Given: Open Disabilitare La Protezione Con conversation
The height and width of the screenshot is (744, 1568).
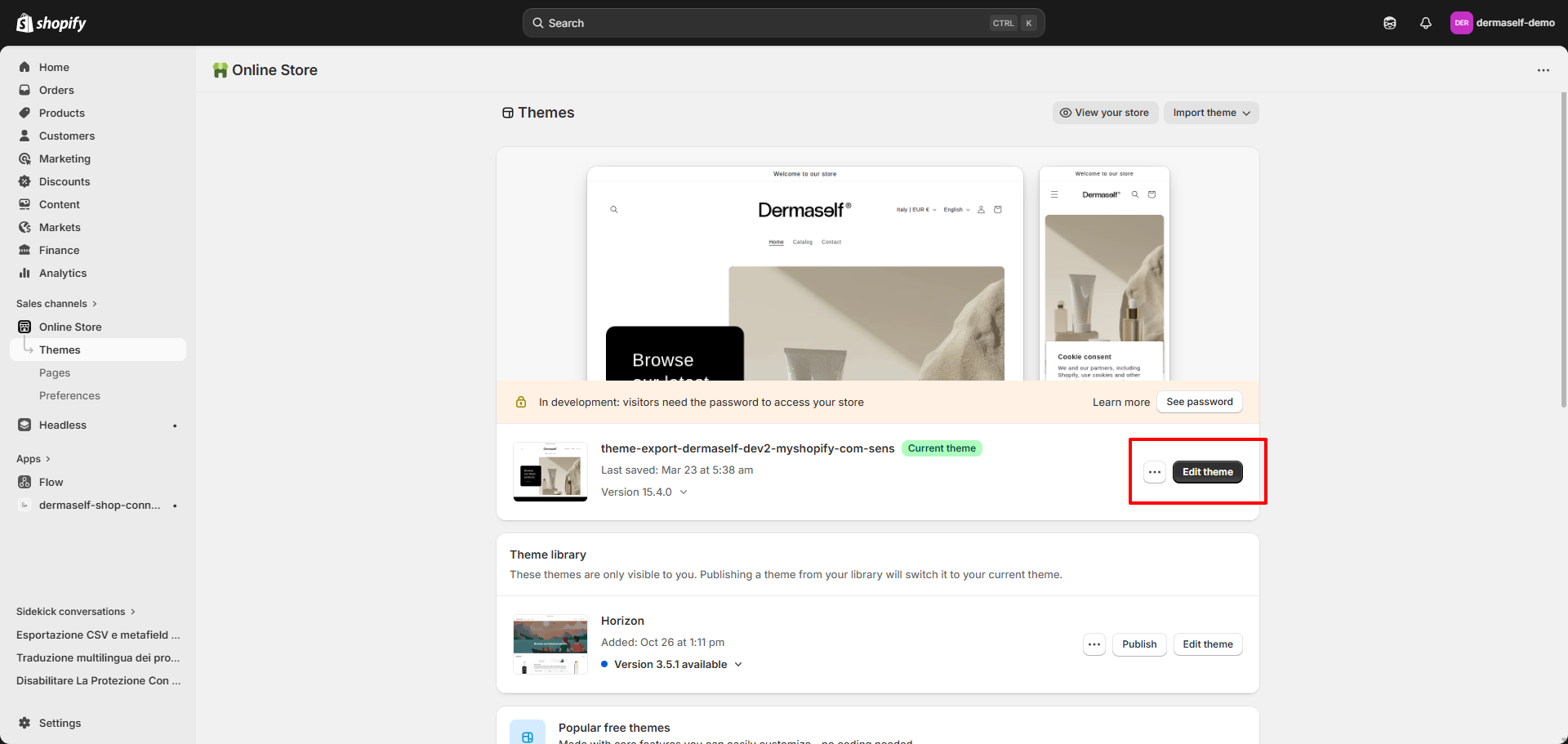Looking at the screenshot, I should point(98,680).
